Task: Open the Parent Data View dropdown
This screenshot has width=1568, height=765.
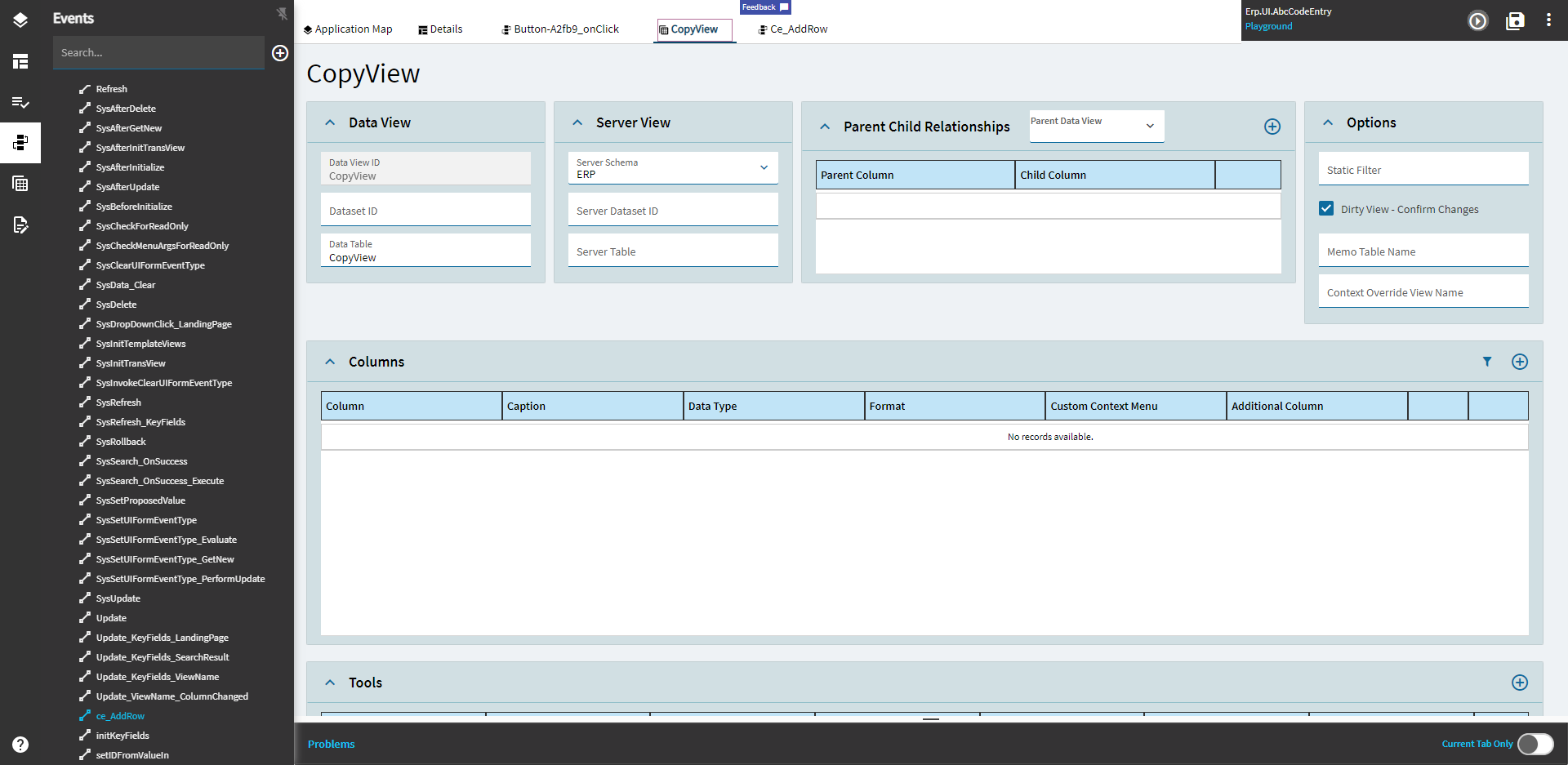Action: [1097, 127]
